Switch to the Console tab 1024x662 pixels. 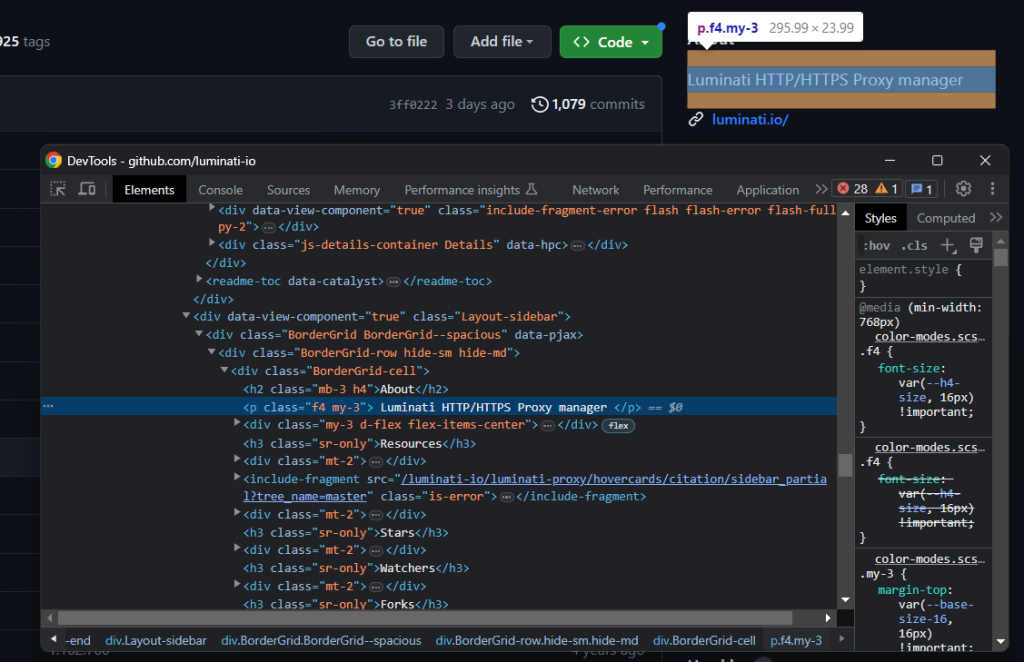click(x=220, y=190)
